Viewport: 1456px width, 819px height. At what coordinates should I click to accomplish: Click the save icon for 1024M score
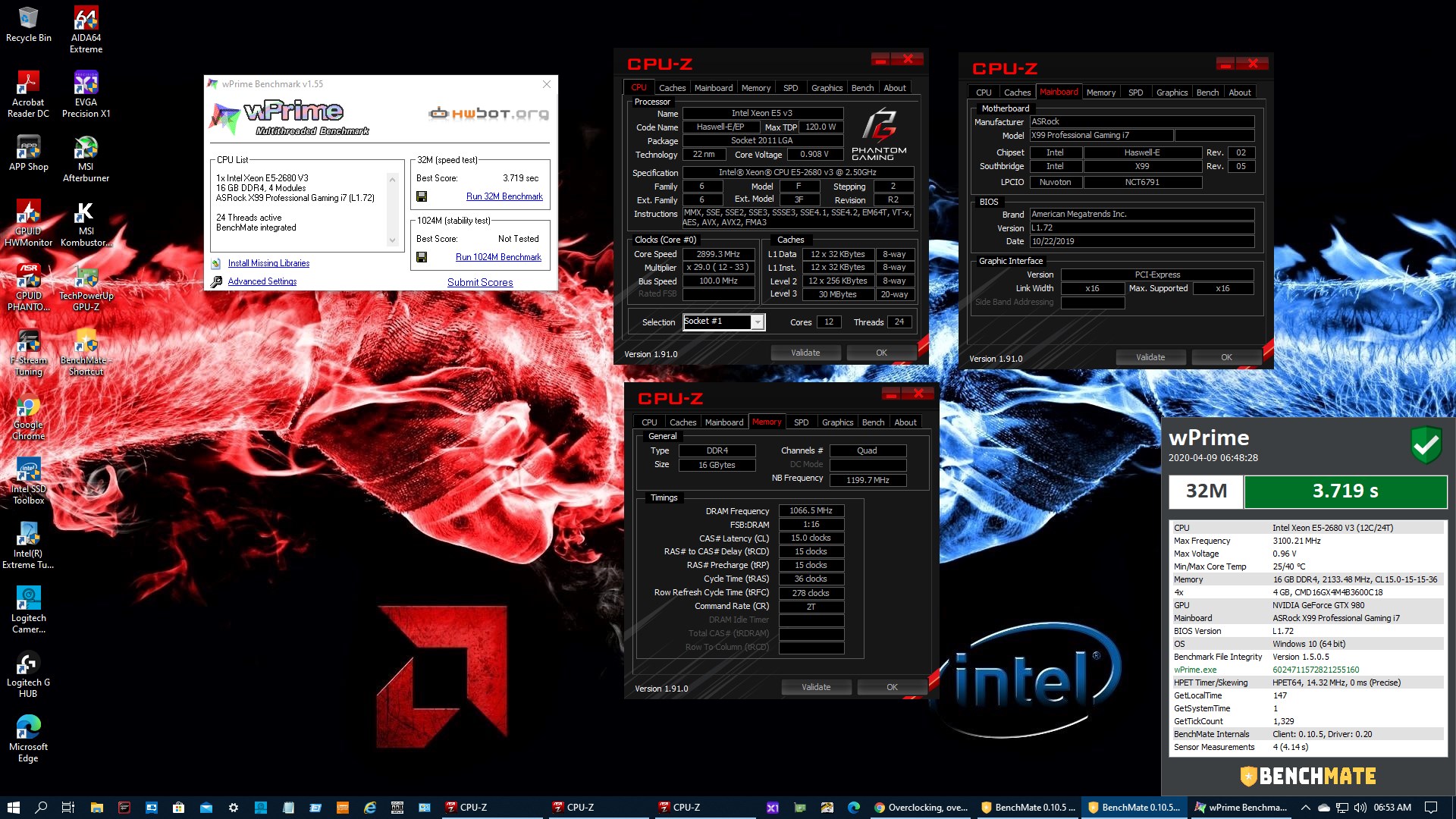[422, 257]
